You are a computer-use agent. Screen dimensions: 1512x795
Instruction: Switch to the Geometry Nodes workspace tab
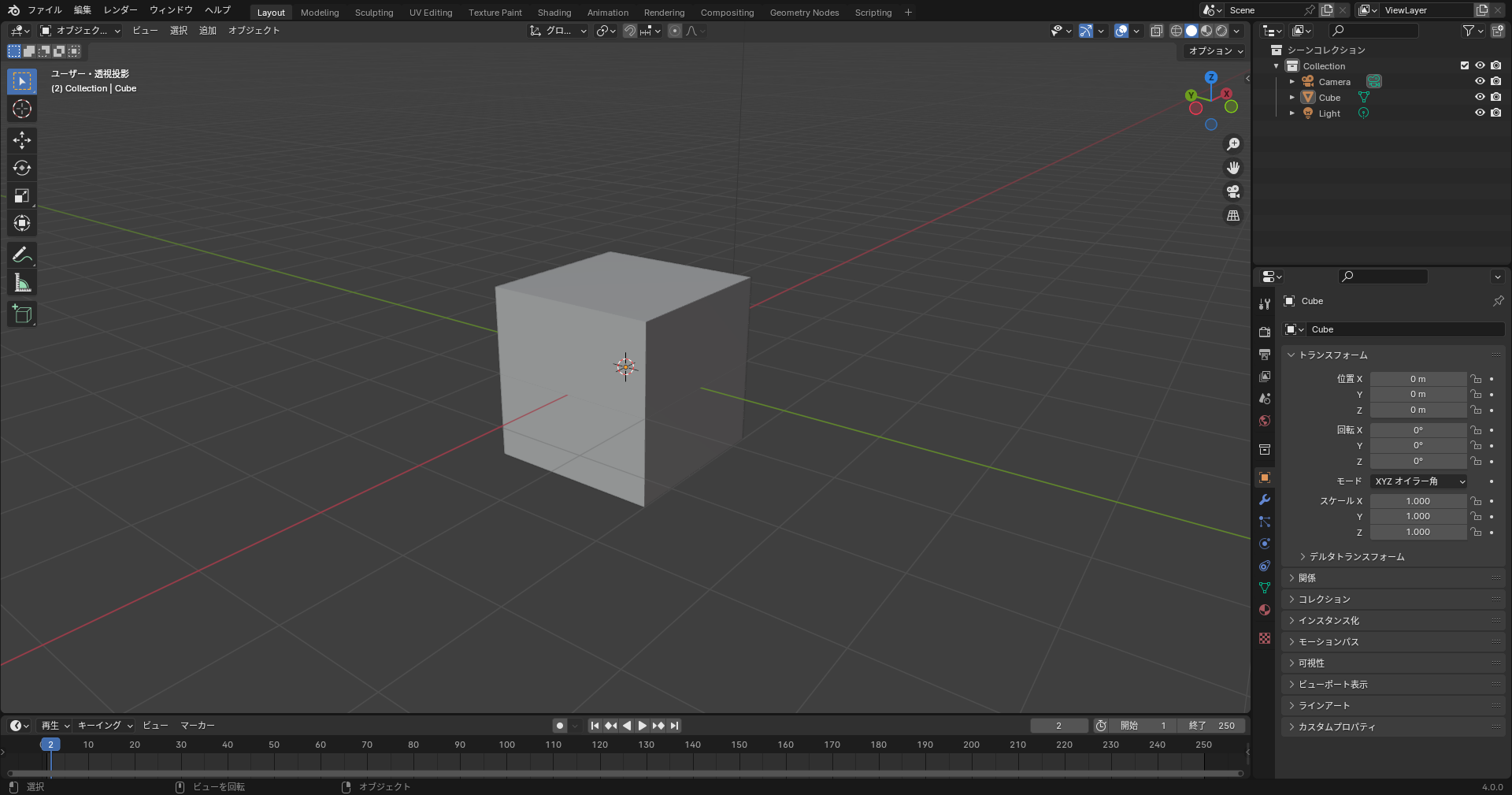click(804, 13)
